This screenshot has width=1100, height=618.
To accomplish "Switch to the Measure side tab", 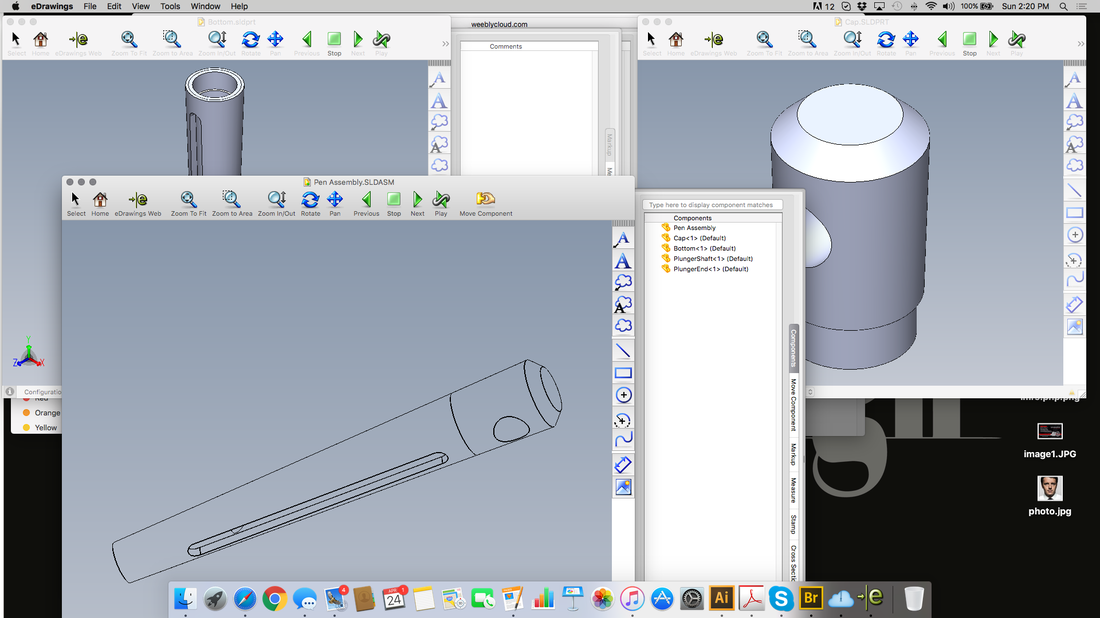I will [793, 490].
